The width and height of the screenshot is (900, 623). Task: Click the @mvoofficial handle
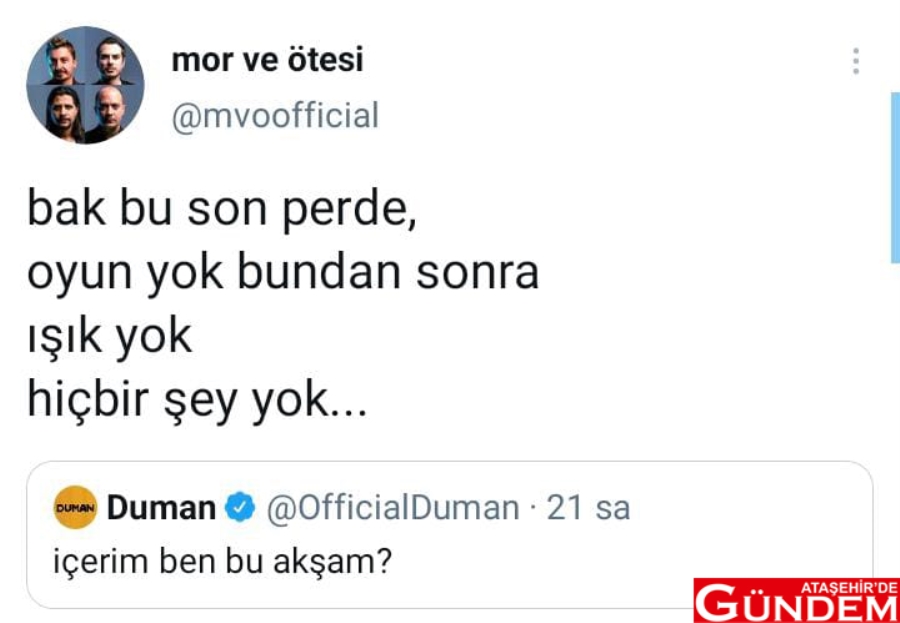[275, 116]
